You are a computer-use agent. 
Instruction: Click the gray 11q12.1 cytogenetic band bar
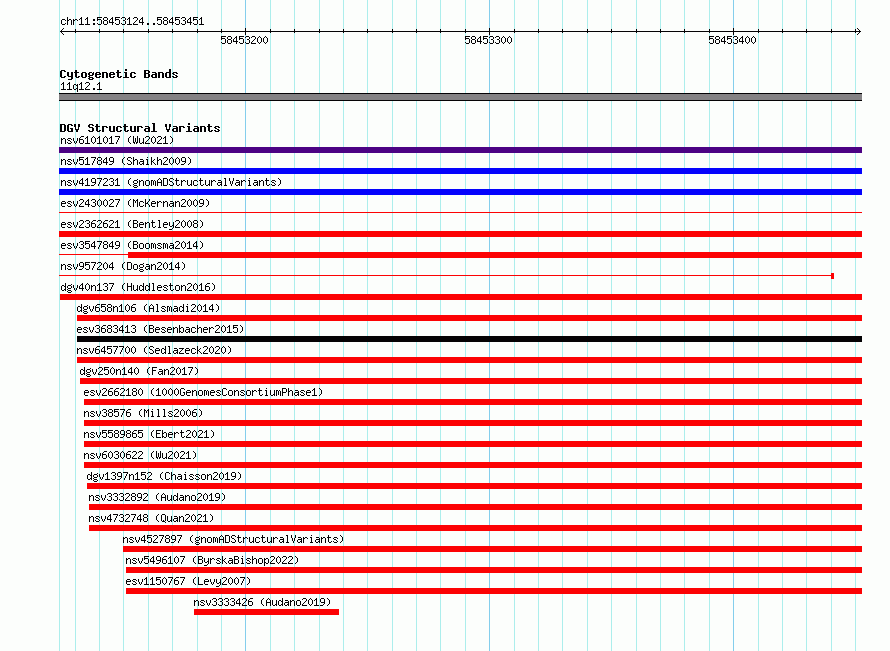[460, 97]
